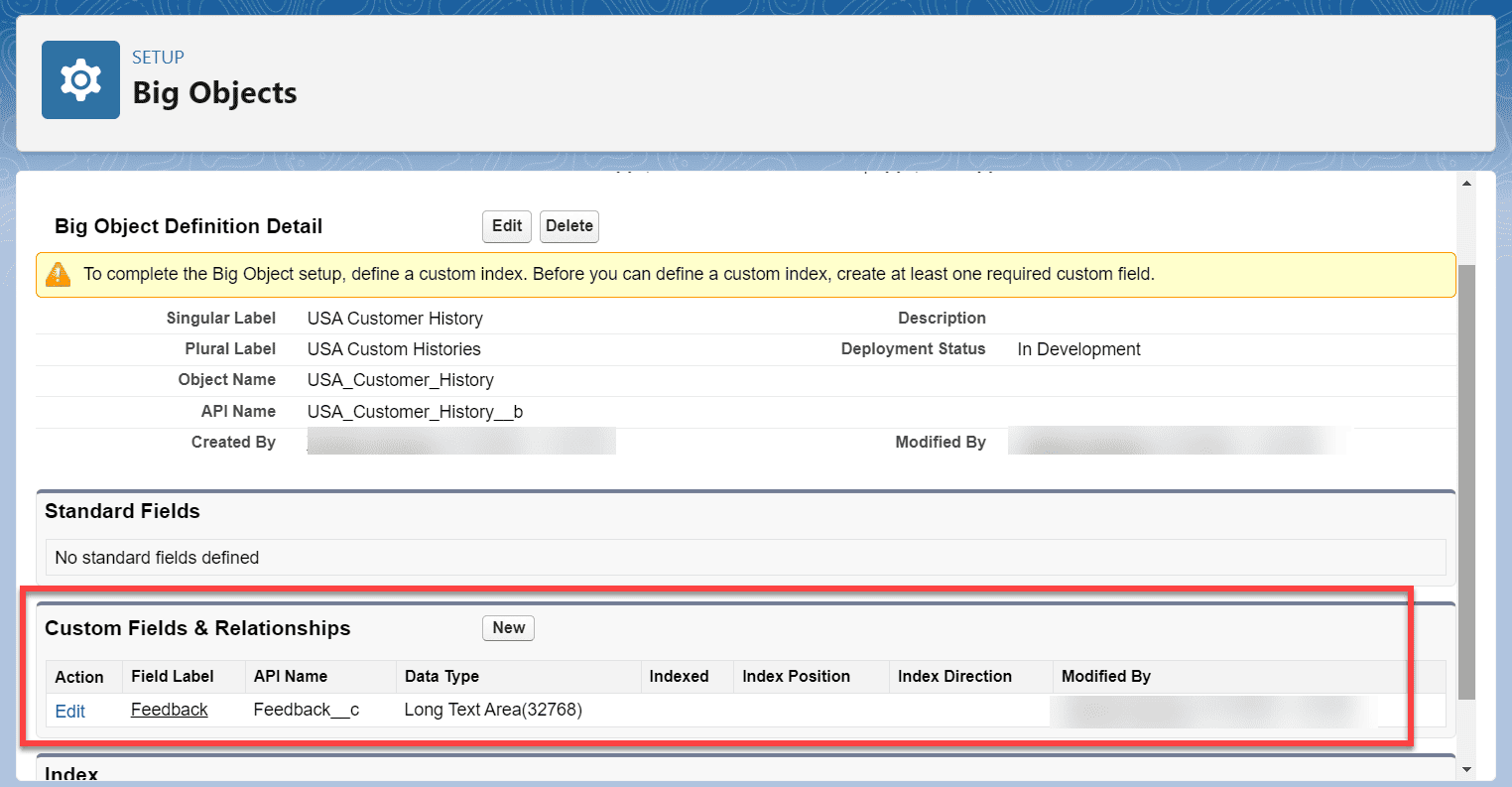Screen dimensions: 1512x787
Task: Delete the USA Customer History big object
Action: click(568, 226)
